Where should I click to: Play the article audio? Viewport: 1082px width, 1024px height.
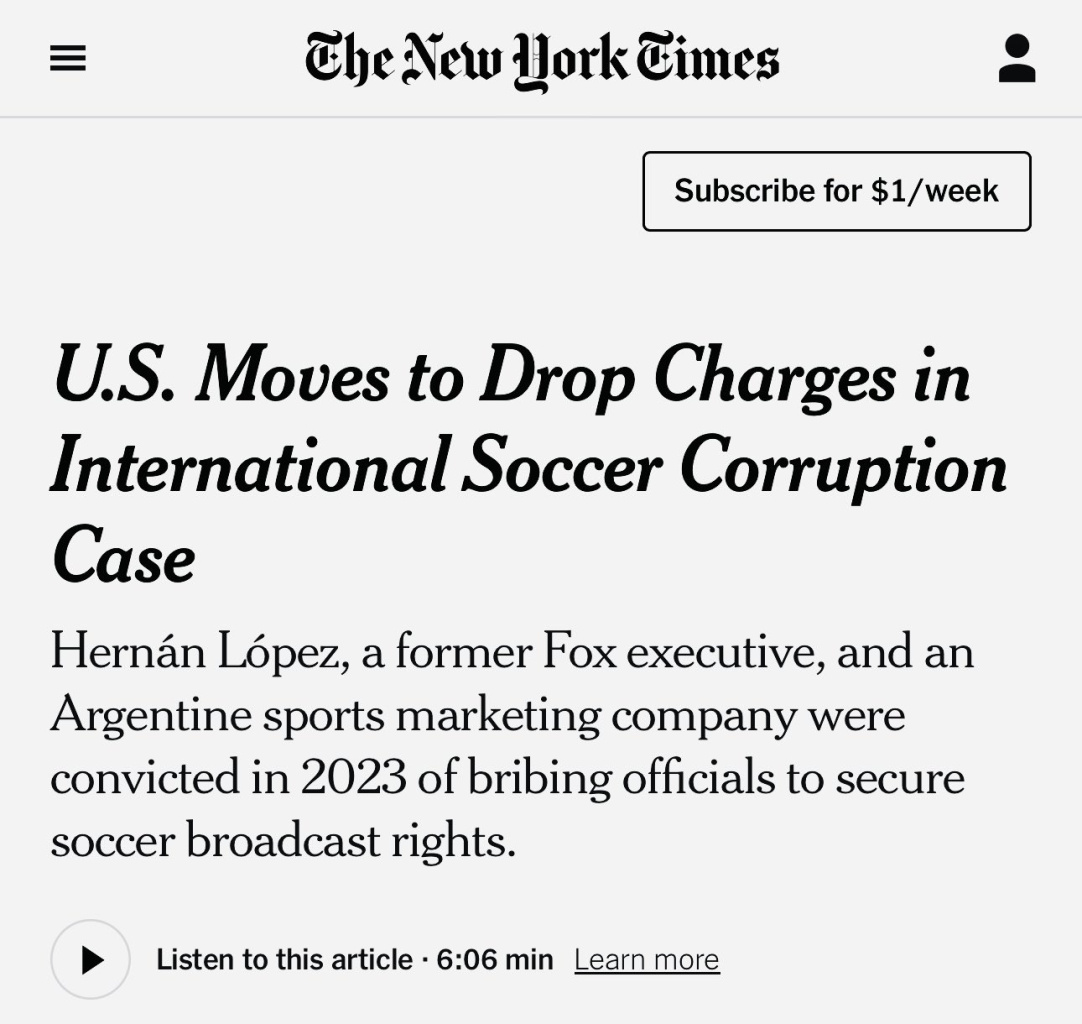tap(90, 959)
